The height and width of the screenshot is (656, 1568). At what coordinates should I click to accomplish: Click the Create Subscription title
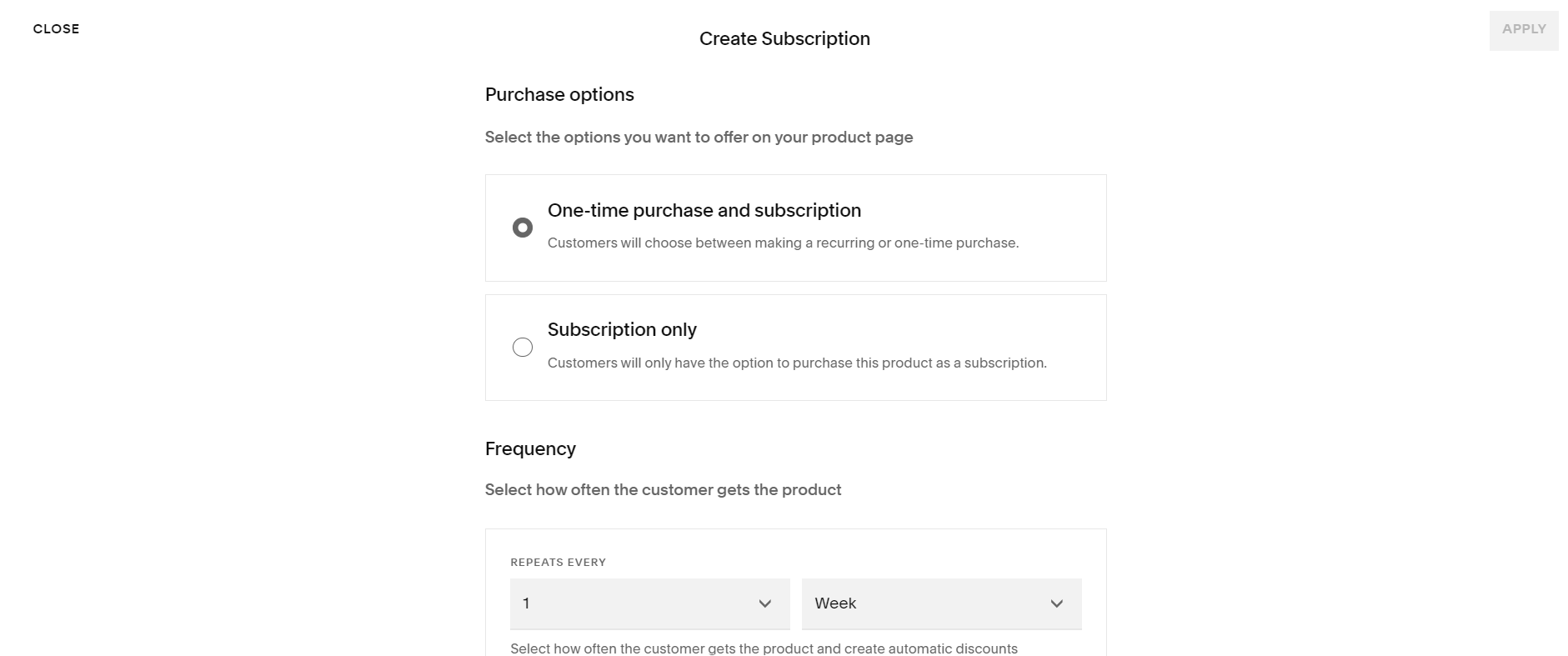pyautogui.click(x=784, y=38)
